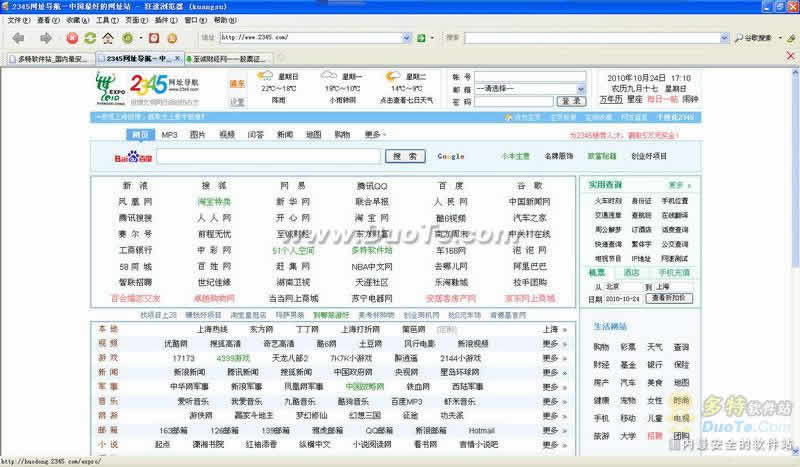800x467 pixels.
Task: Click in the password (密码) input field
Action: pos(514,102)
